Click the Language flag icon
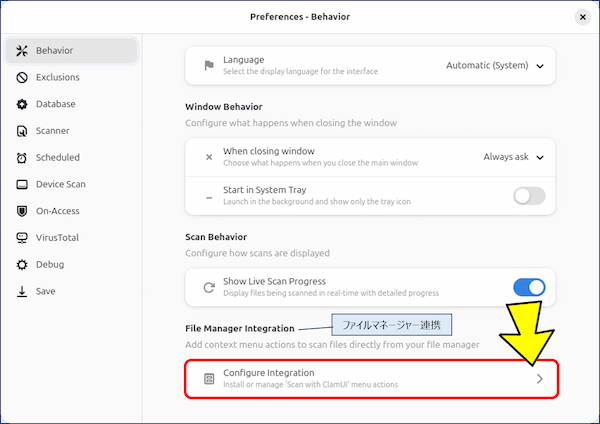 pyautogui.click(x=209, y=65)
